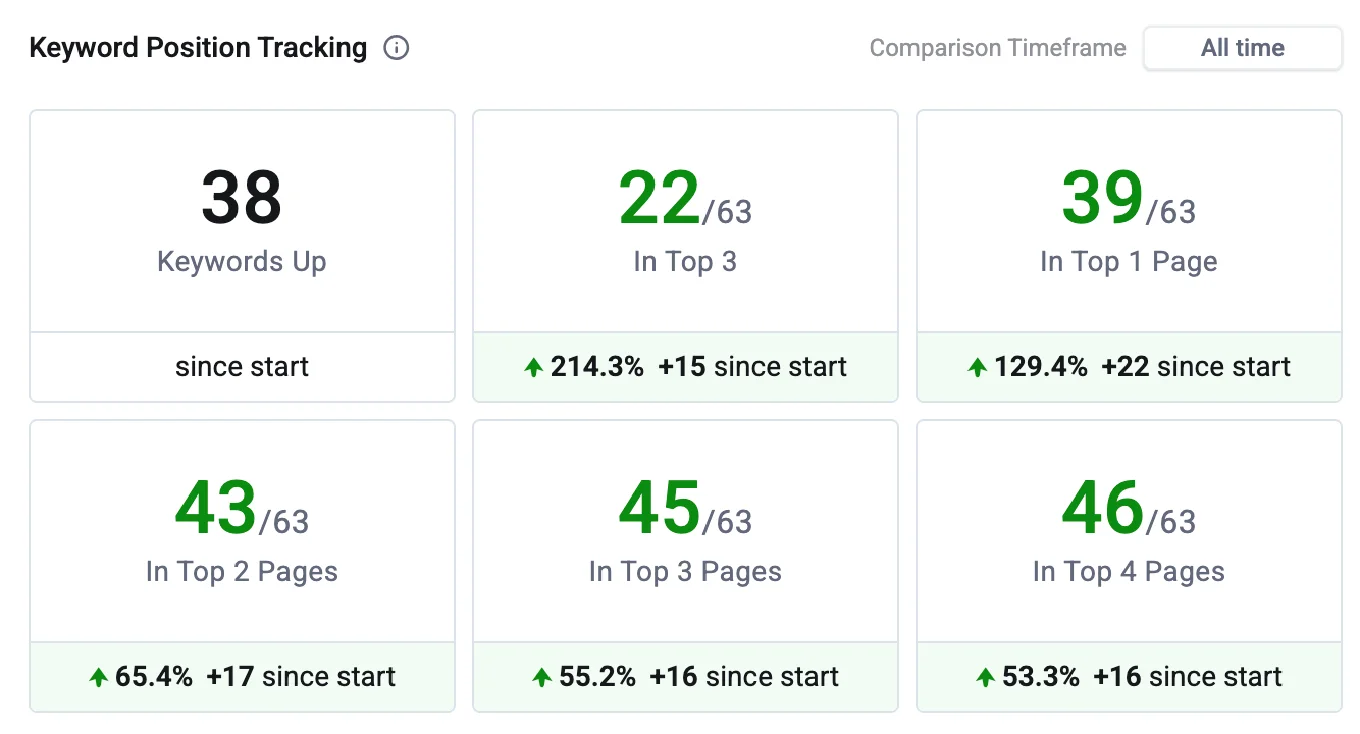Select the In Top 3 Pages card
This screenshot has width=1360, height=734.
point(685,565)
